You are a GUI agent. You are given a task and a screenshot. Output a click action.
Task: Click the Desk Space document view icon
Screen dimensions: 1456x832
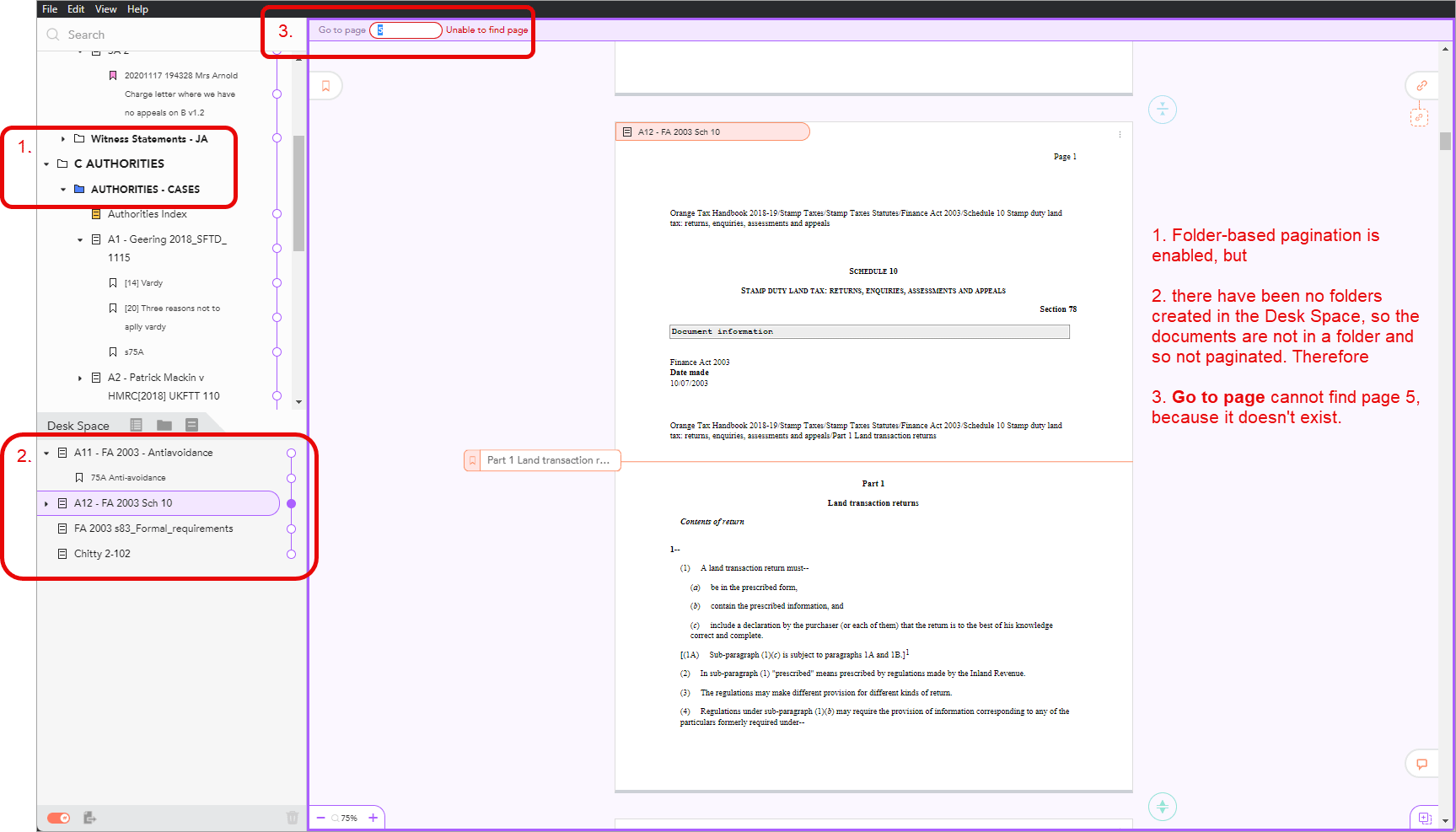pyautogui.click(x=191, y=425)
